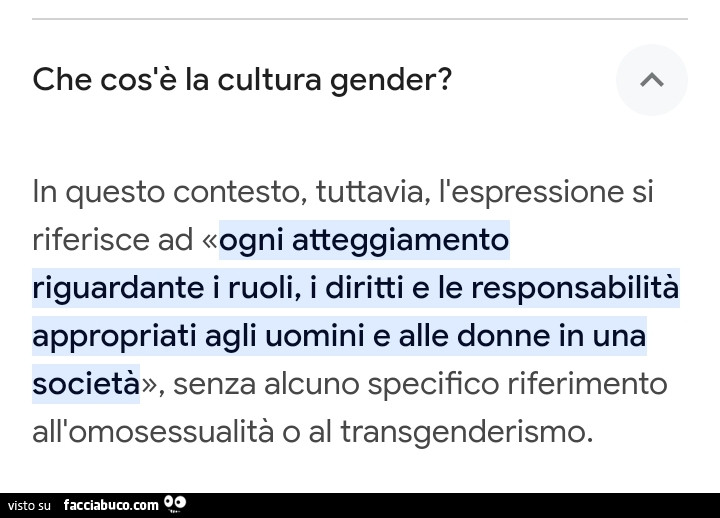This screenshot has width=720, height=518.
Task: Click the word "transgenderismo" in the answer
Action: [x=465, y=433]
